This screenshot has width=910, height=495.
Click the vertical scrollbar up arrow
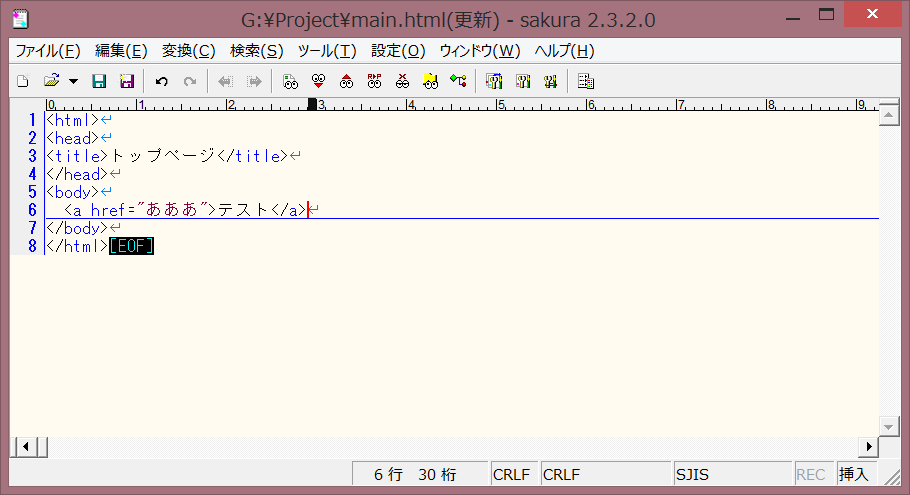coord(889,115)
